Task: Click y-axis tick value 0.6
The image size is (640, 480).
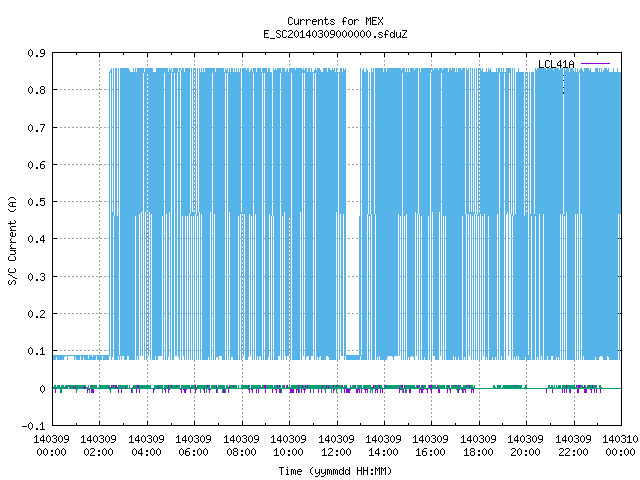Action: coord(36,165)
